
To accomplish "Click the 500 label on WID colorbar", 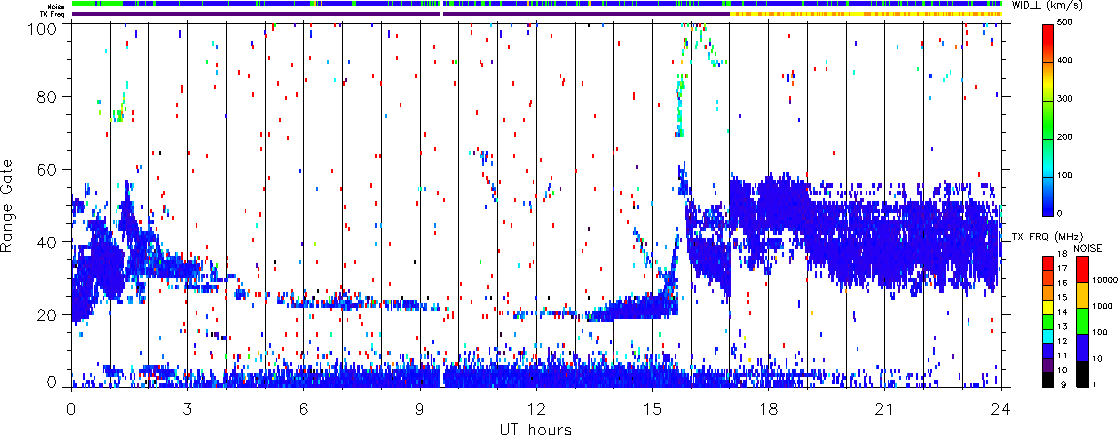I will (1067, 24).
